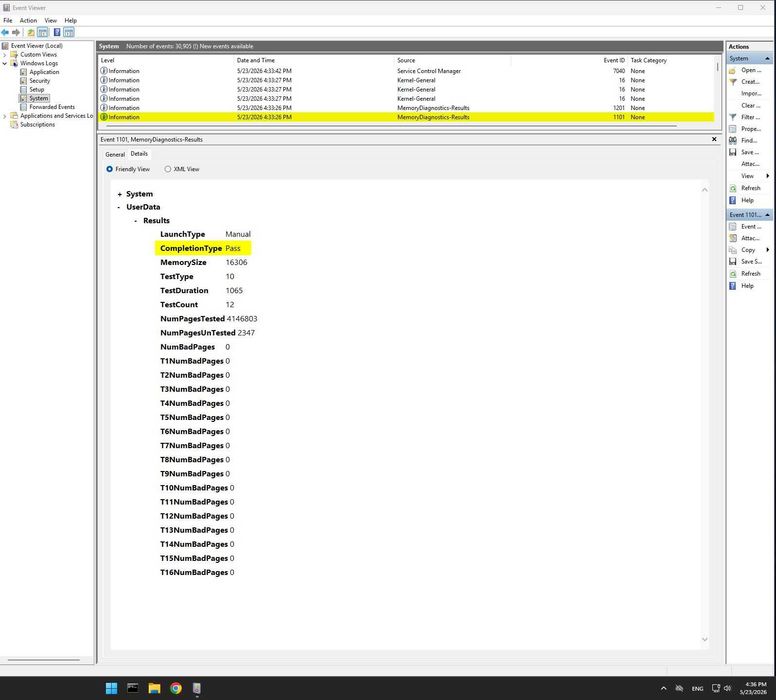
Task: Open File Explorer from the taskbar
Action: 154,688
